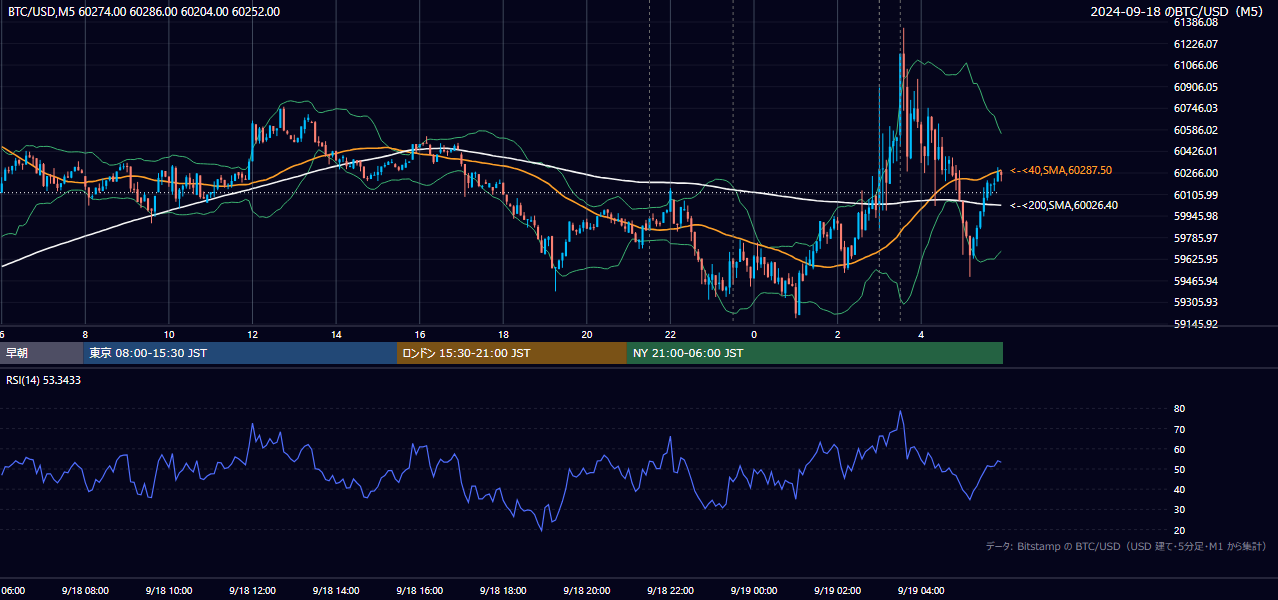
Task: Click the 59625.95 price axis label
Action: point(1195,259)
